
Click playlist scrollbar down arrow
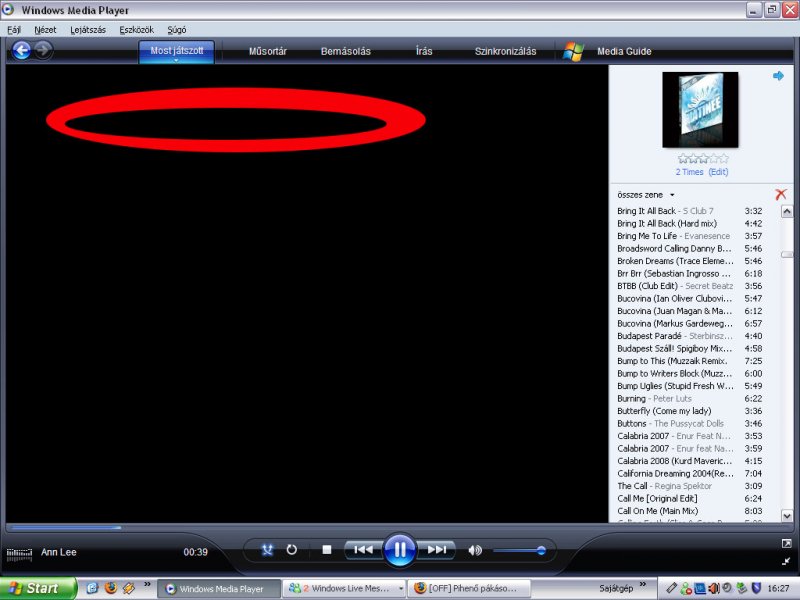787,516
